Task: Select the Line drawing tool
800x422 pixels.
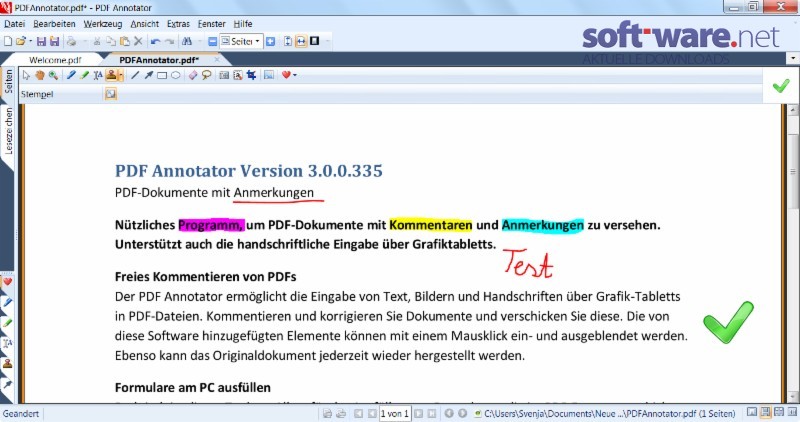Action: click(x=135, y=76)
